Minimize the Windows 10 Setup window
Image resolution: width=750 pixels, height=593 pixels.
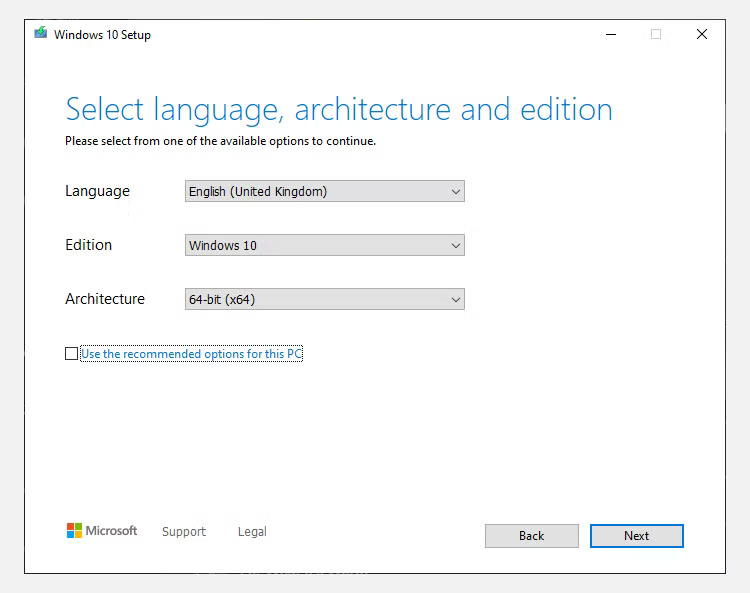pos(610,34)
